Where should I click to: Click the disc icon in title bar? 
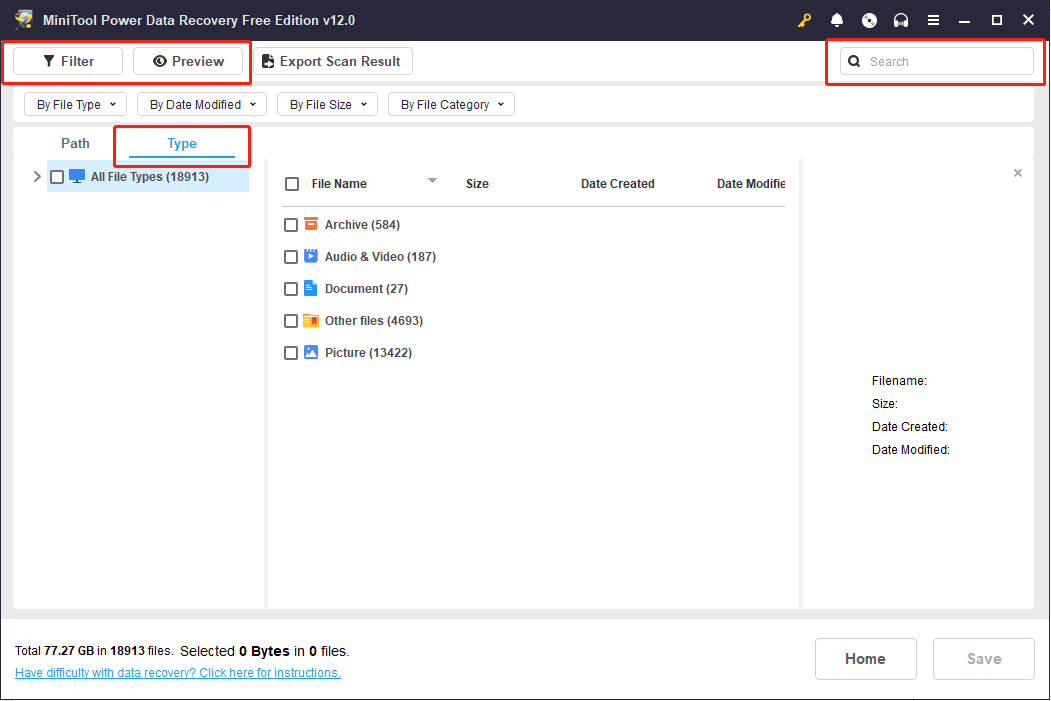click(x=869, y=20)
